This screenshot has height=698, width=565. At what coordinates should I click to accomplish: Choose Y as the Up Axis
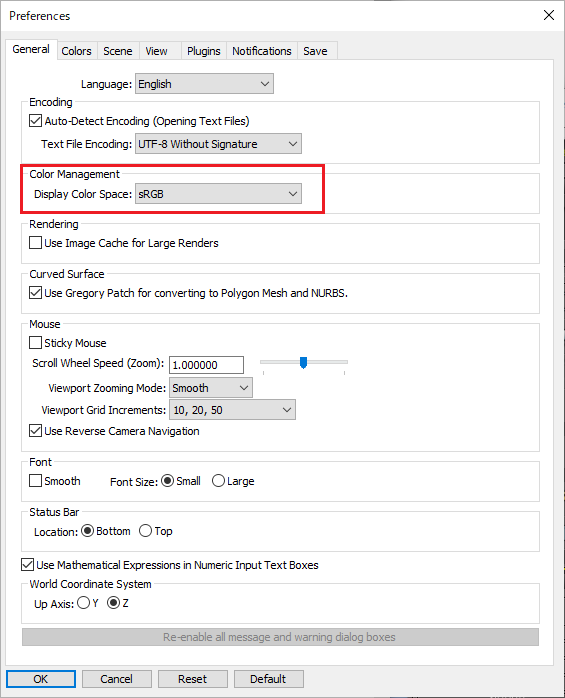point(83,603)
